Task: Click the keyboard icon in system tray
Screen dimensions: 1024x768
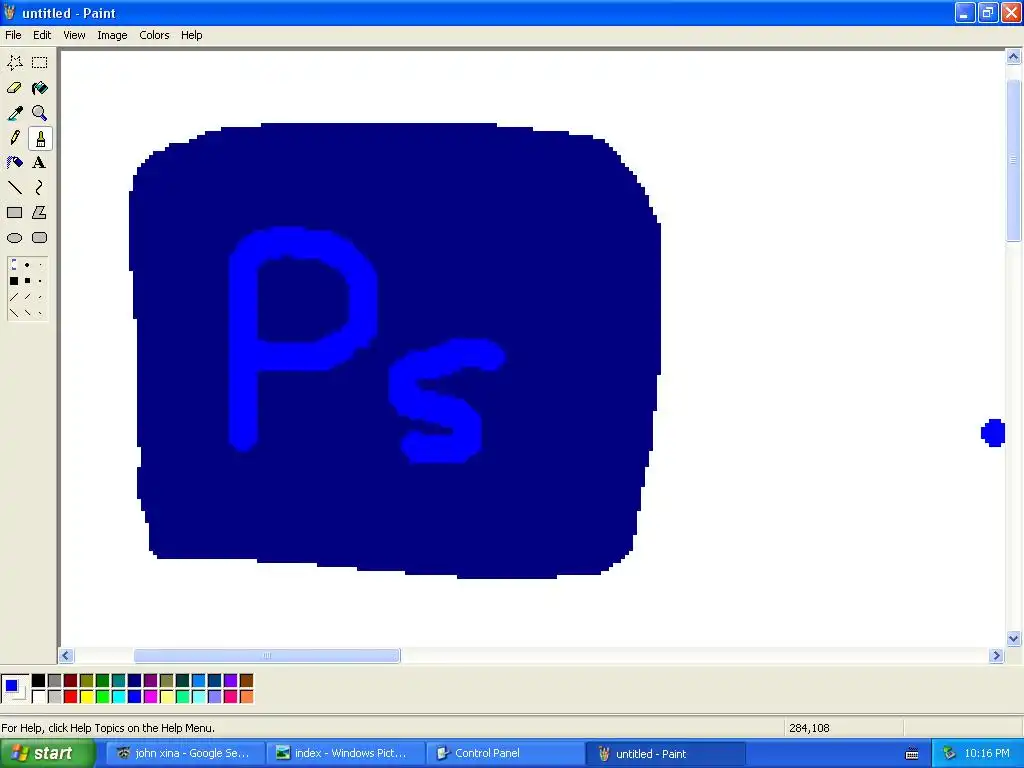Action: (912, 754)
